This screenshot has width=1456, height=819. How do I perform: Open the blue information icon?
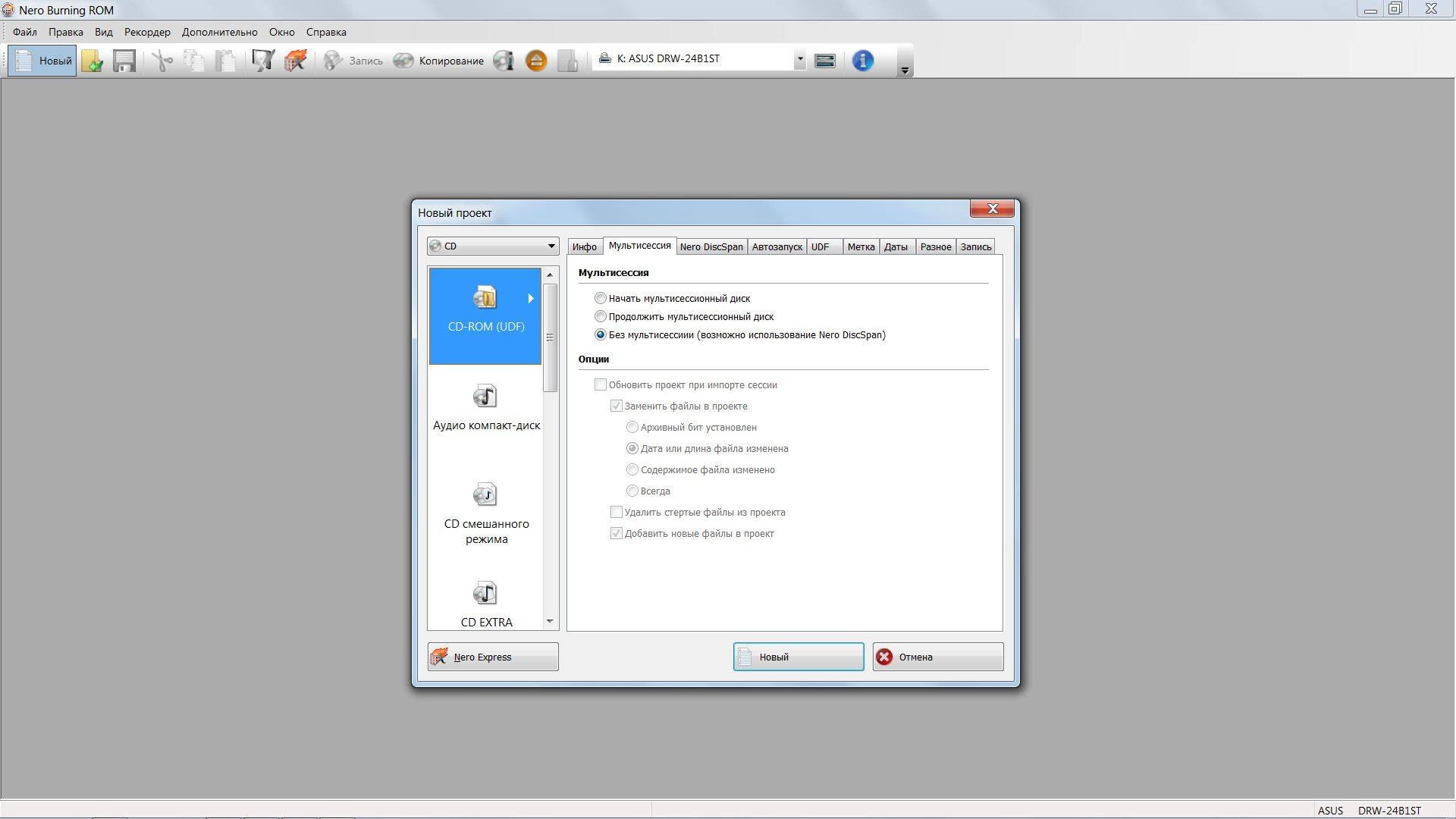click(x=863, y=61)
